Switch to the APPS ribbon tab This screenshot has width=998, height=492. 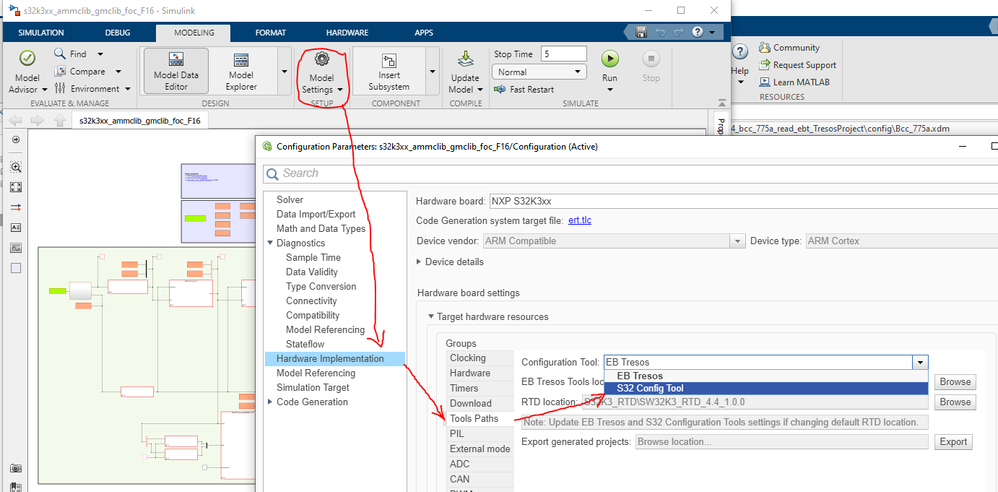pos(423,33)
